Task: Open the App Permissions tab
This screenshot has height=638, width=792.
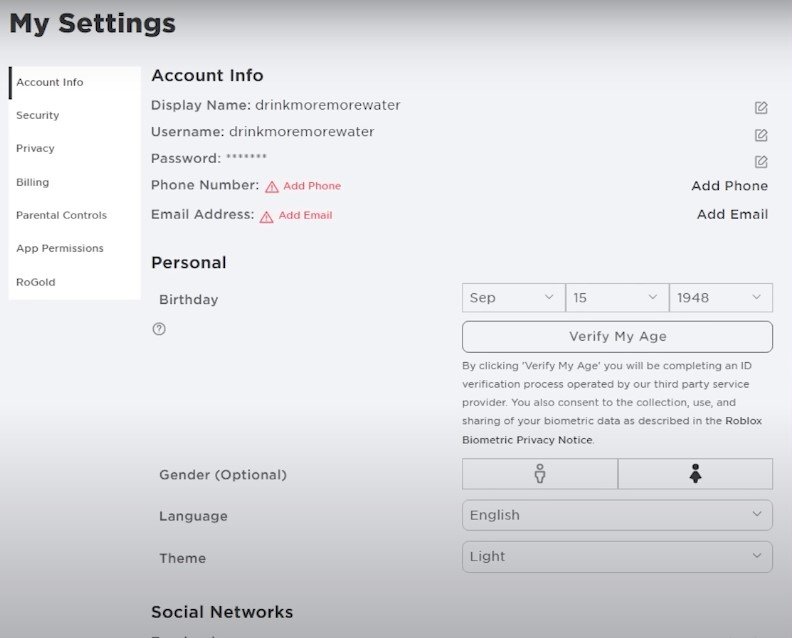Action: pos(75,249)
